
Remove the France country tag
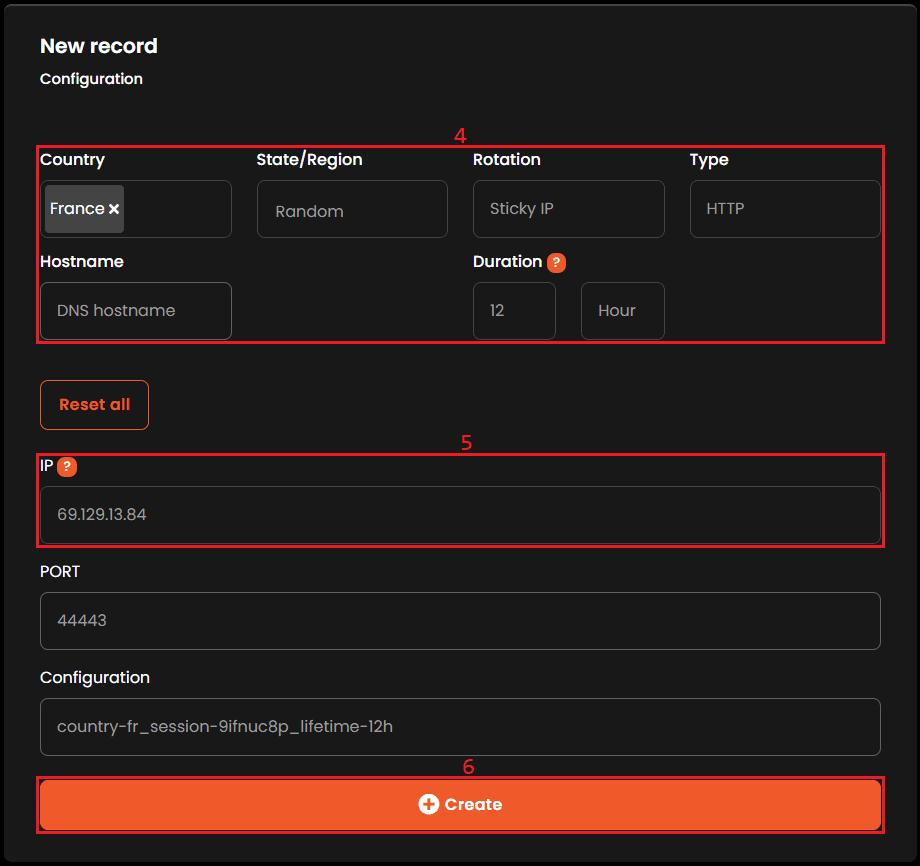tap(114, 209)
